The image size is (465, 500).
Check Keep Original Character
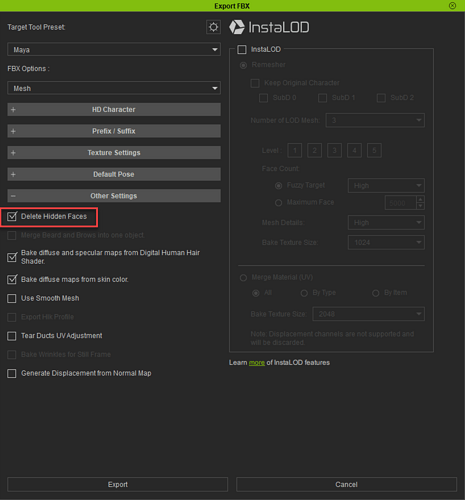255,83
